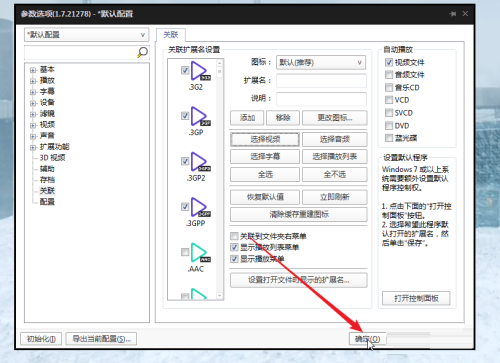Viewport: 500px width, 363px height.
Task: Select 辅助 in settings tree
Action: 47,169
